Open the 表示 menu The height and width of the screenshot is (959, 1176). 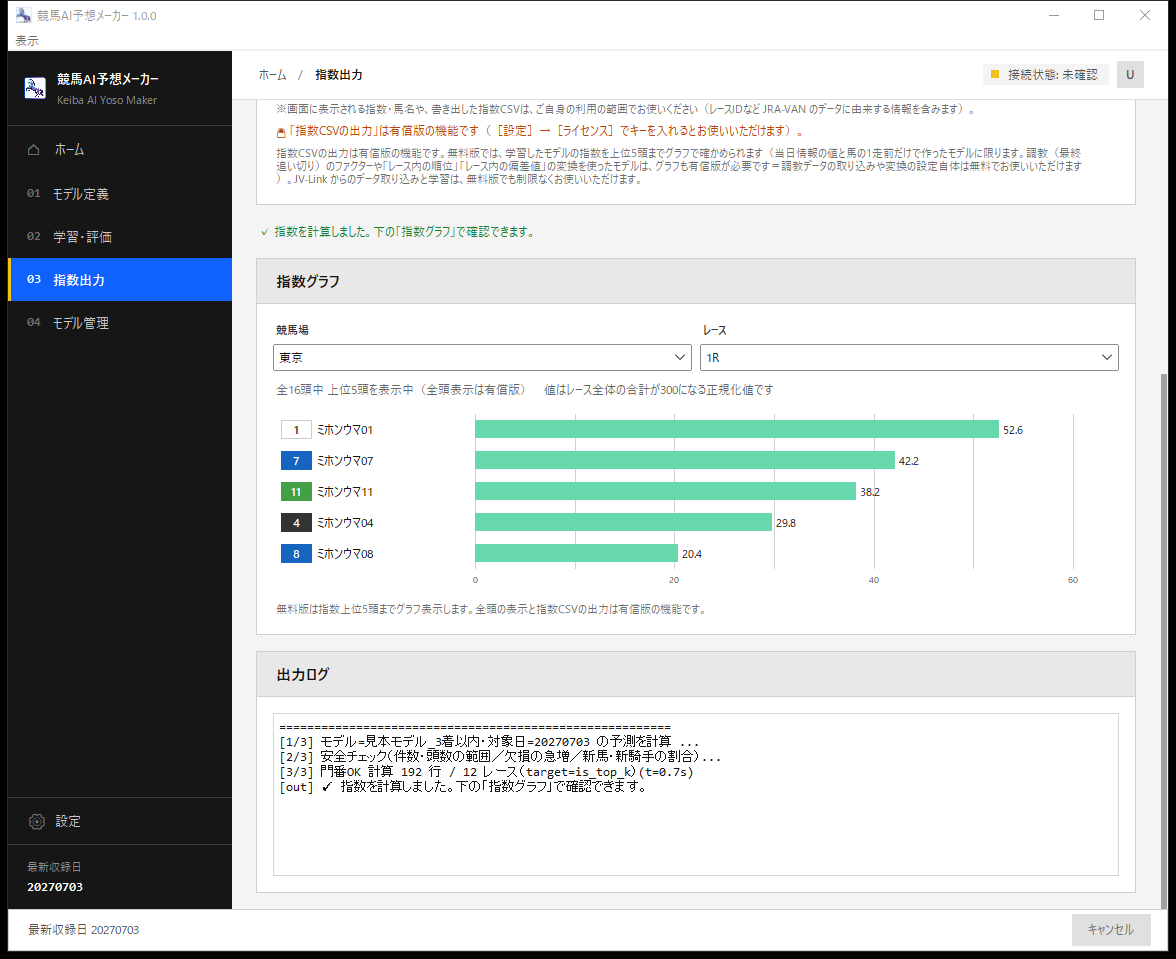coord(27,40)
